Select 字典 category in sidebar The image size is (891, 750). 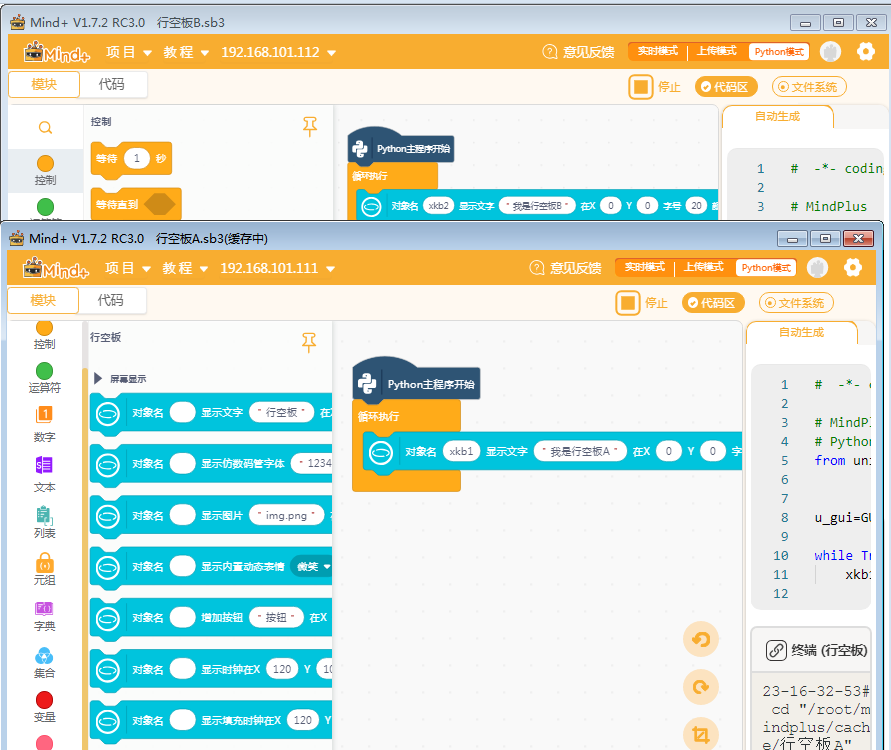(44, 616)
